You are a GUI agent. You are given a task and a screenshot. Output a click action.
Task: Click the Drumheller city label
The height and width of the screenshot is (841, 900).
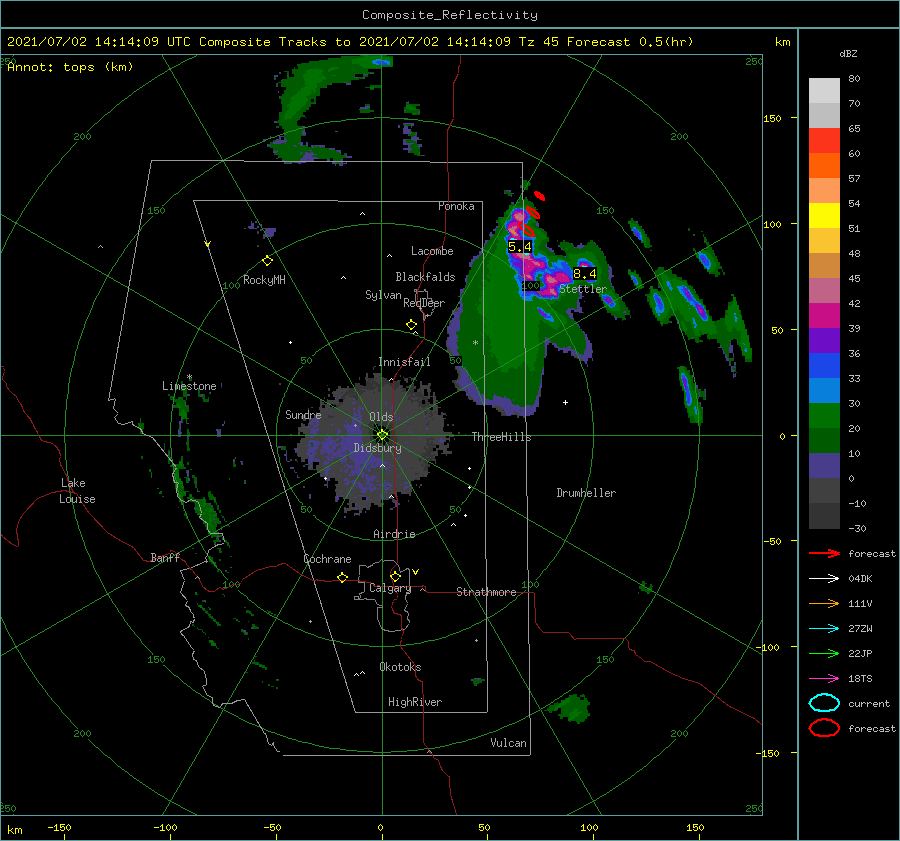(x=586, y=493)
